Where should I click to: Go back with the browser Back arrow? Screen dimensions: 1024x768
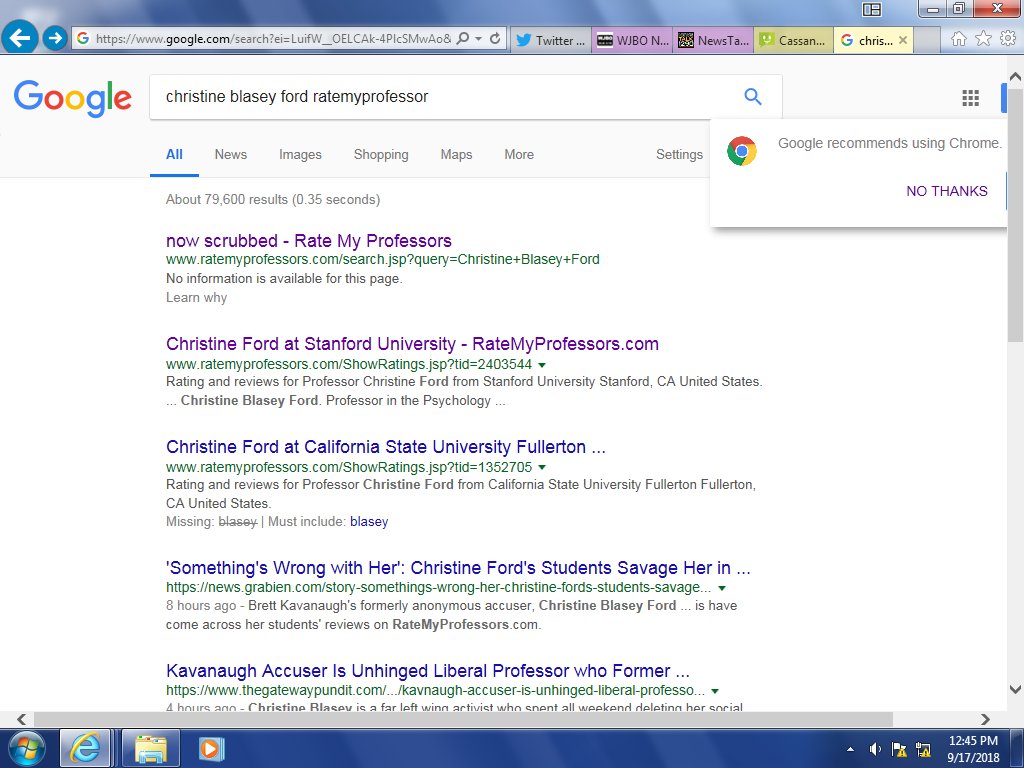[20, 38]
